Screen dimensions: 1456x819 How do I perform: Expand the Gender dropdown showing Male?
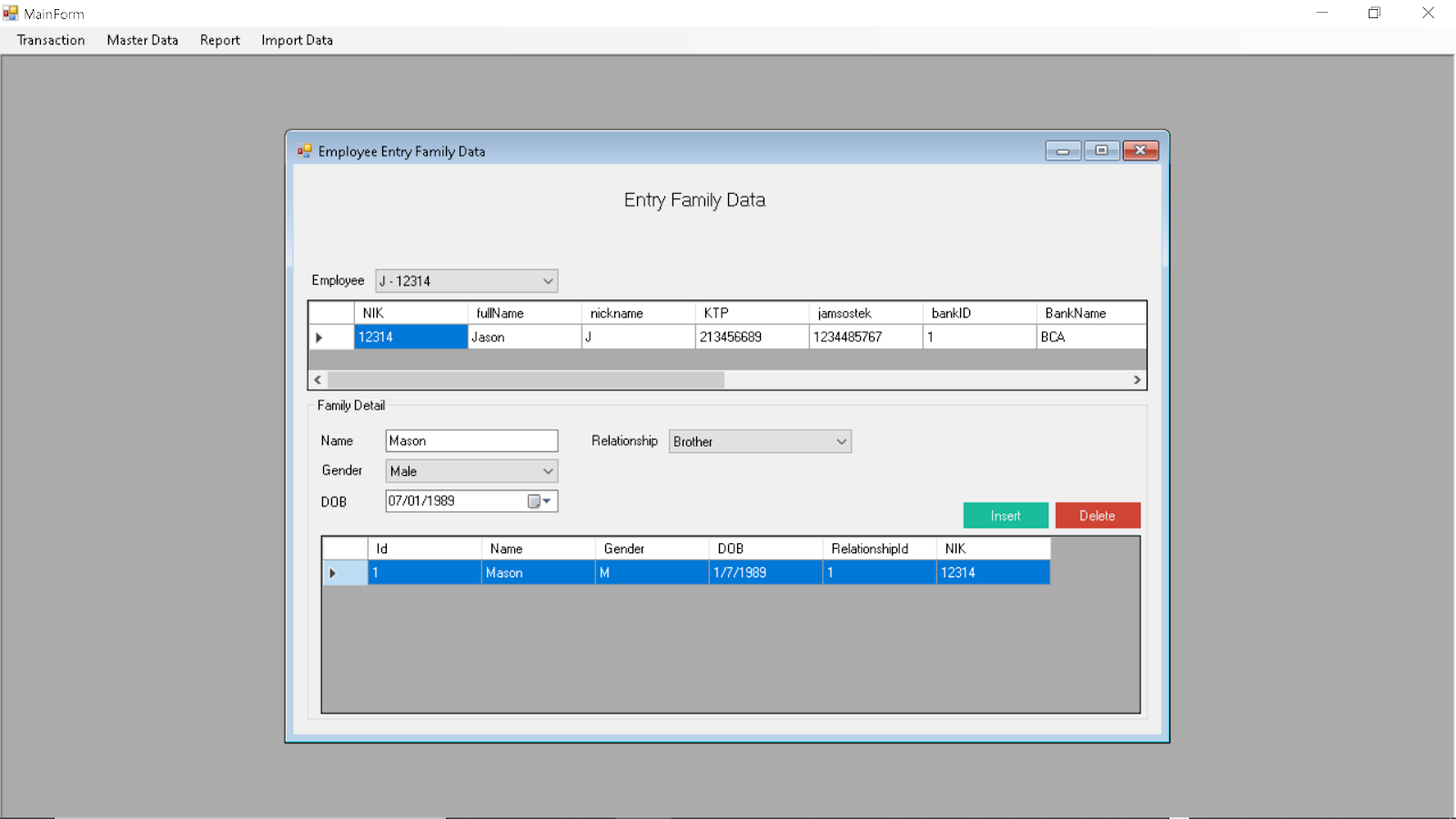point(548,471)
